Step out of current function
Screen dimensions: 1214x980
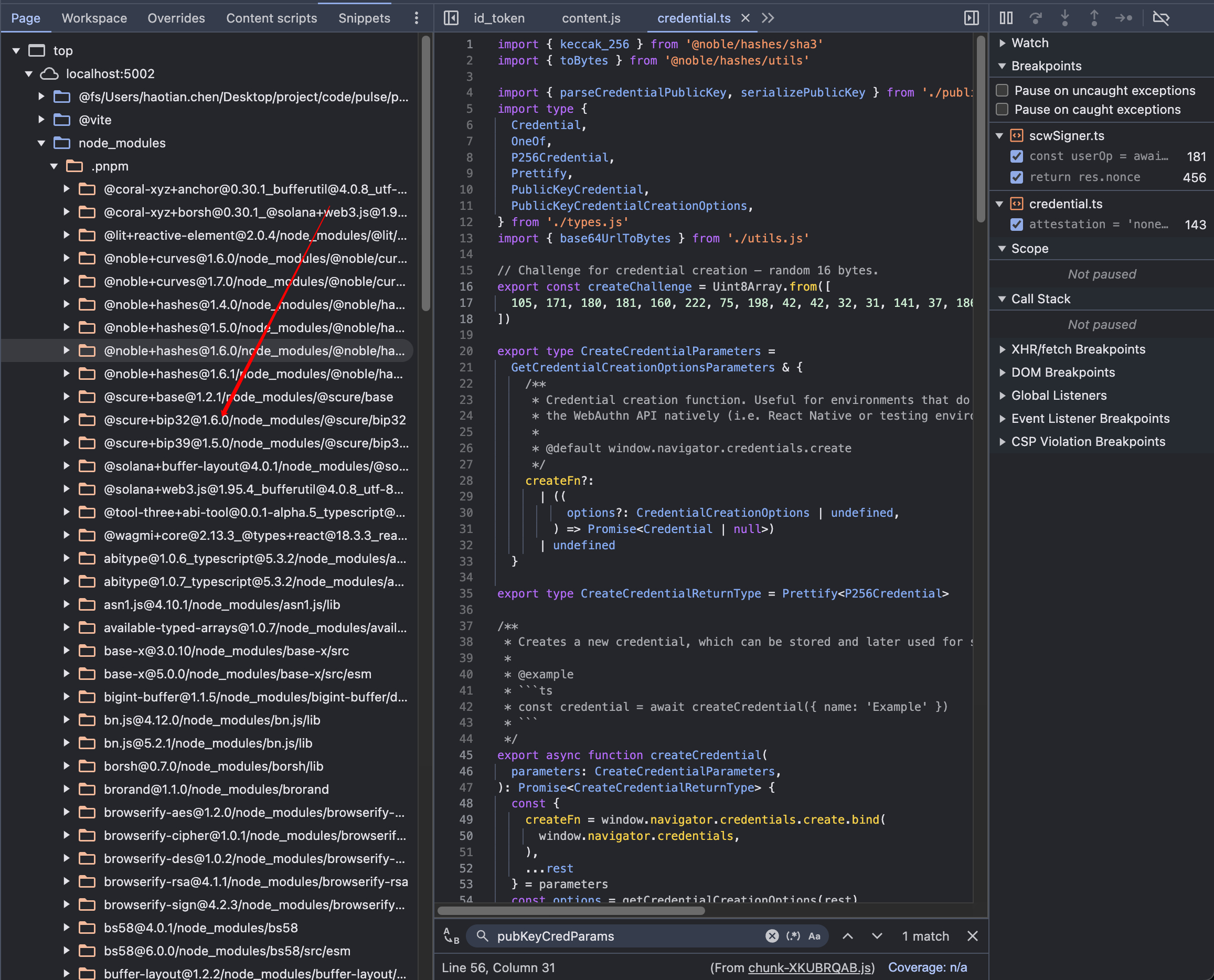point(1094,18)
